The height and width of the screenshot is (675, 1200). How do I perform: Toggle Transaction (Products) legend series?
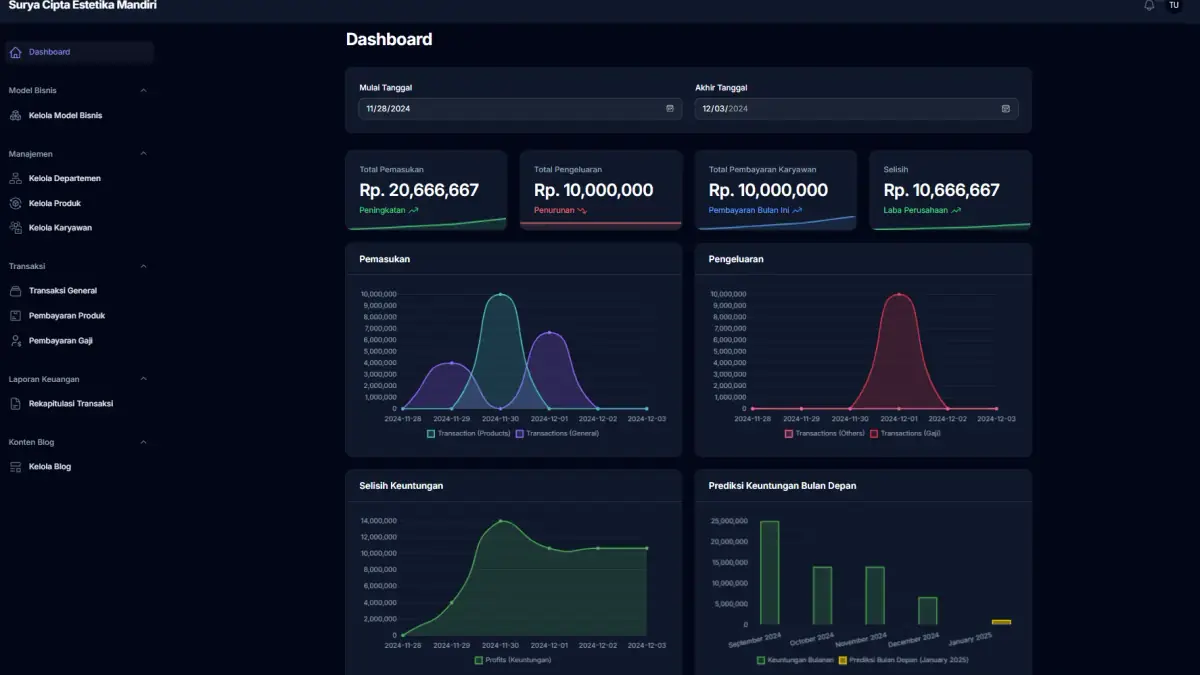[468, 433]
